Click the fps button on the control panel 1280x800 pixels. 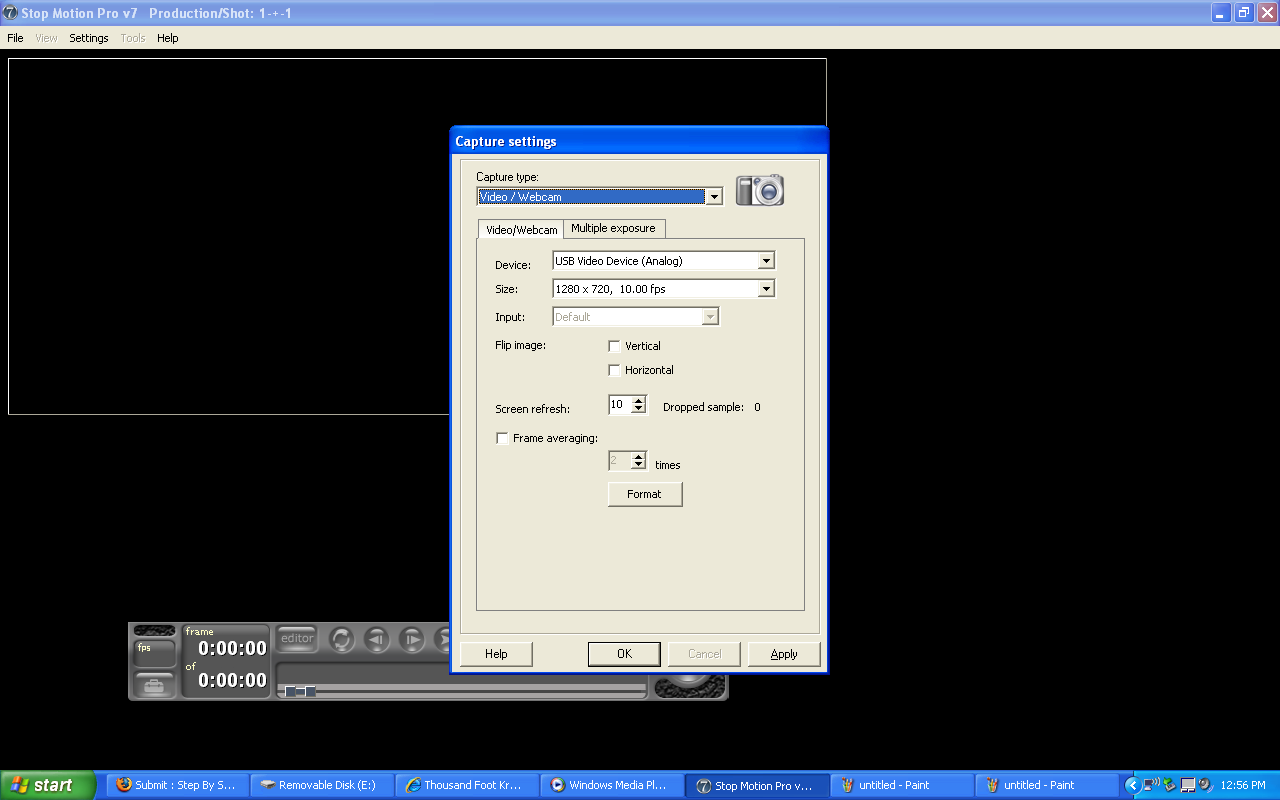154,653
